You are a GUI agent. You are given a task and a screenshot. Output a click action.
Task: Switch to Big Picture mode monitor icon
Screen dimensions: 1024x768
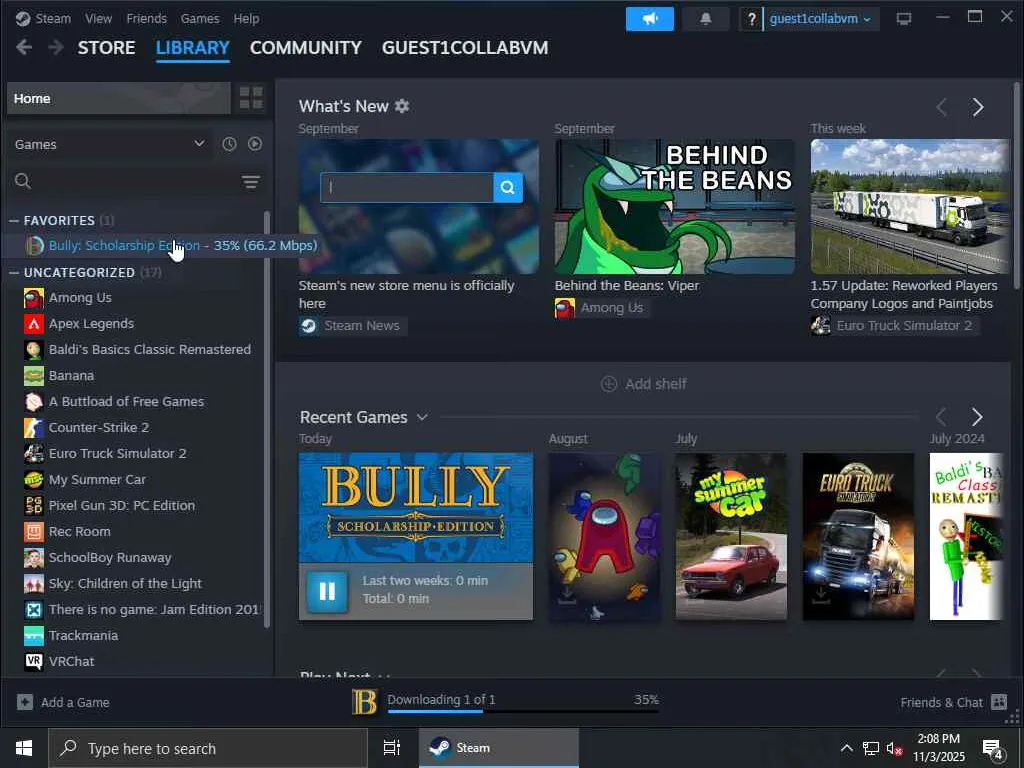coord(904,19)
